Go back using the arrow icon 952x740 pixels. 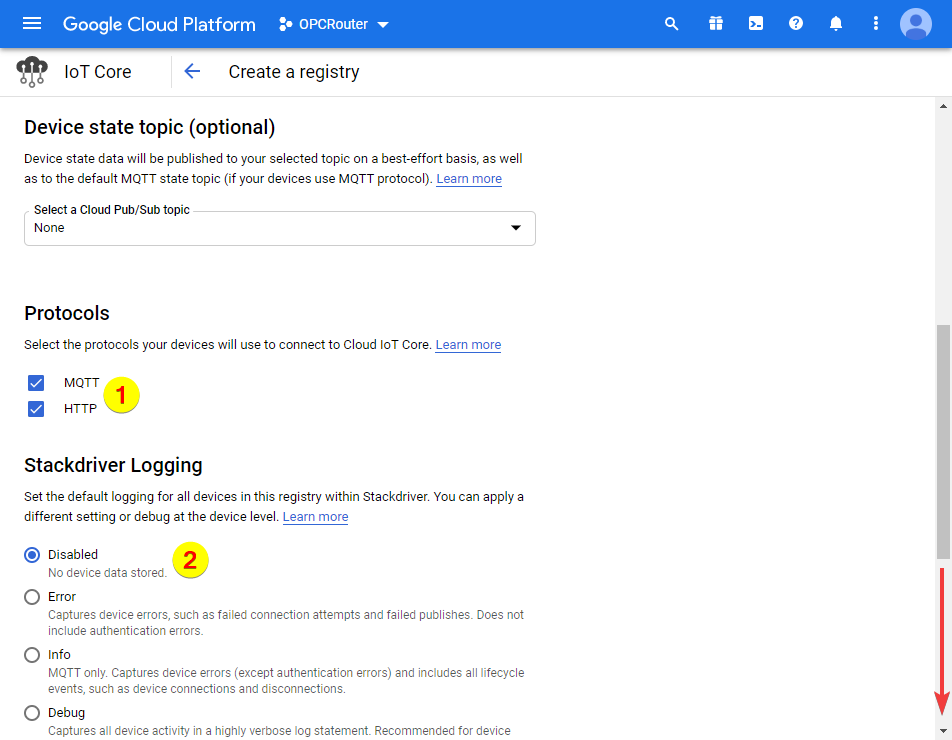coord(192,72)
